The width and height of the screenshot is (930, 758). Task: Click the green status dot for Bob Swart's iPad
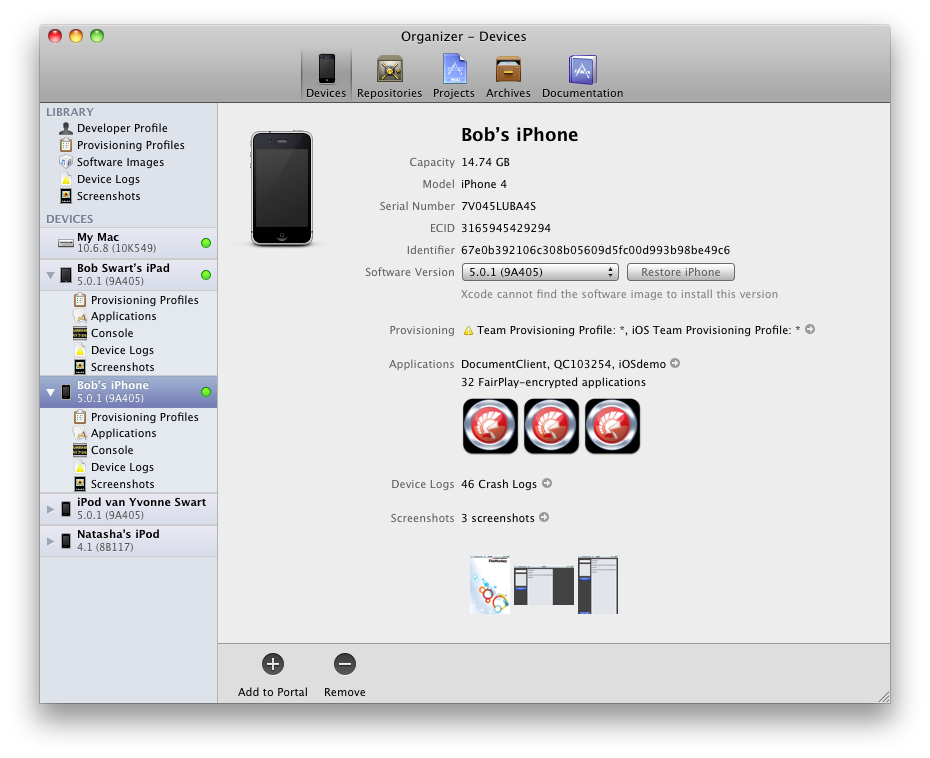(206, 275)
